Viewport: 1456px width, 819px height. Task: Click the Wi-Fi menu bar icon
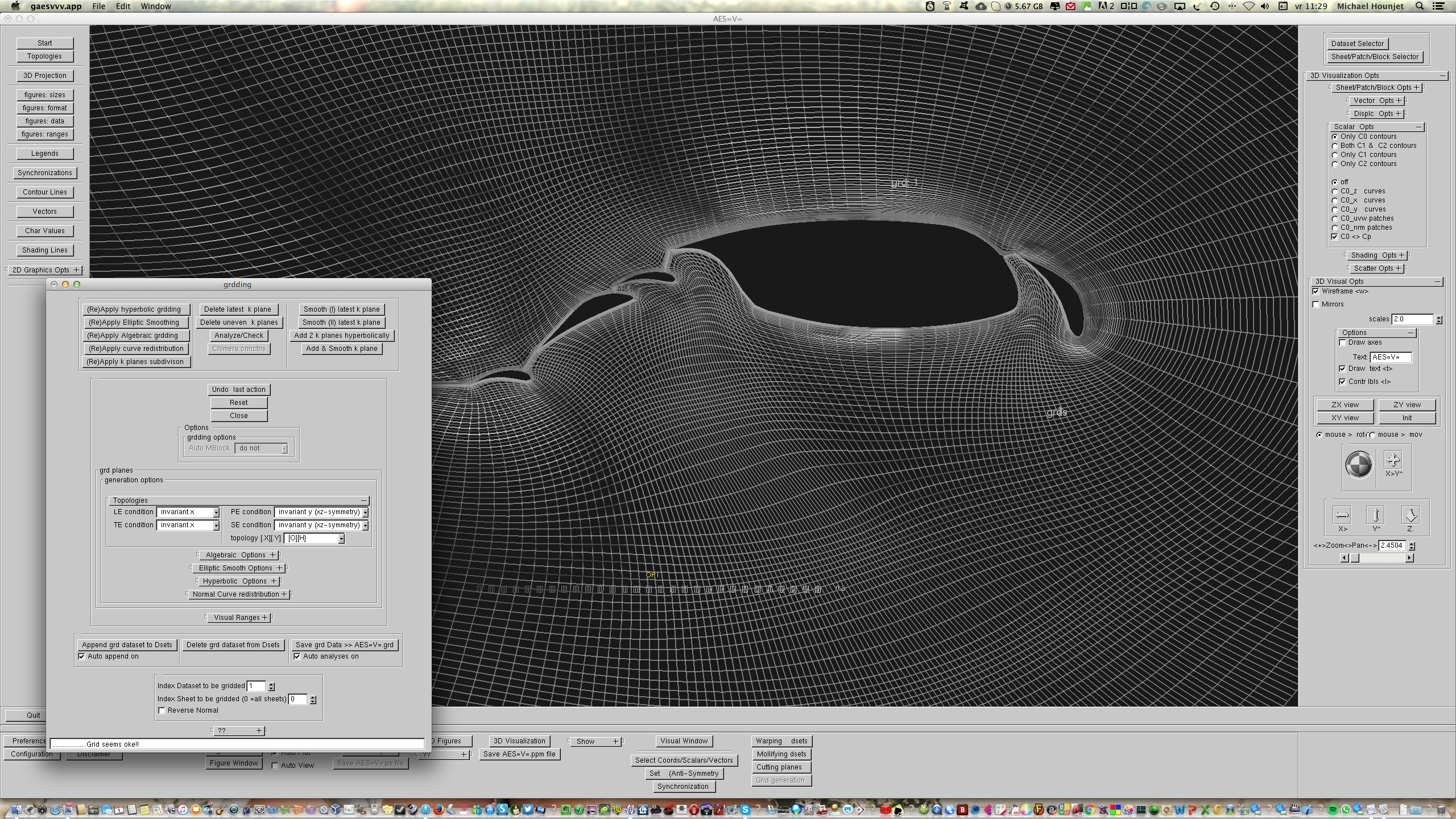click(1248, 6)
